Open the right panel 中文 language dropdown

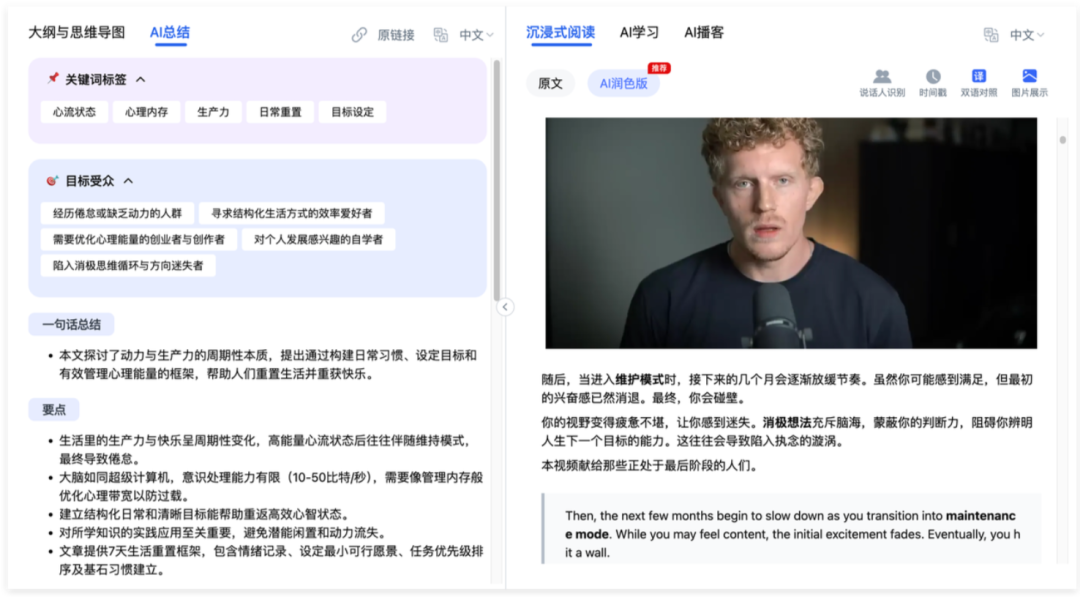(x=1027, y=34)
